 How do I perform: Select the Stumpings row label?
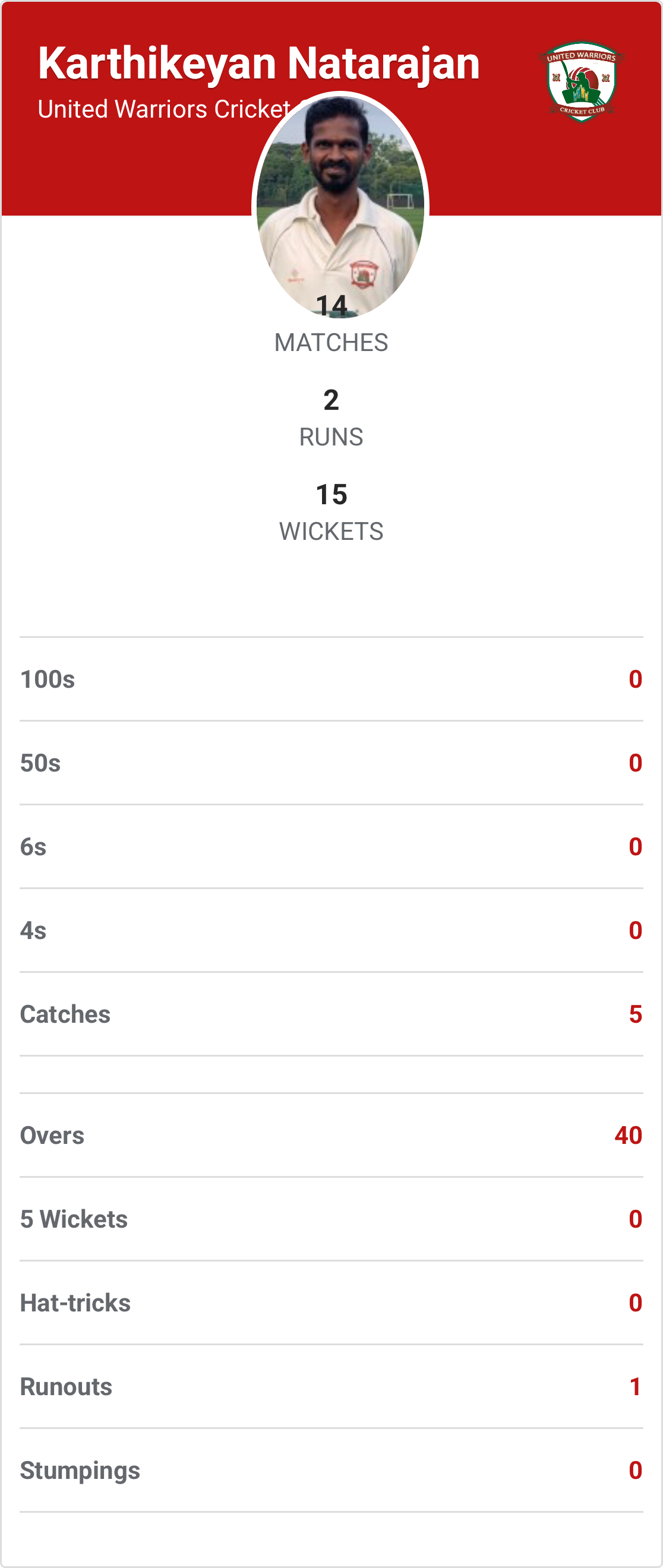click(x=80, y=1470)
